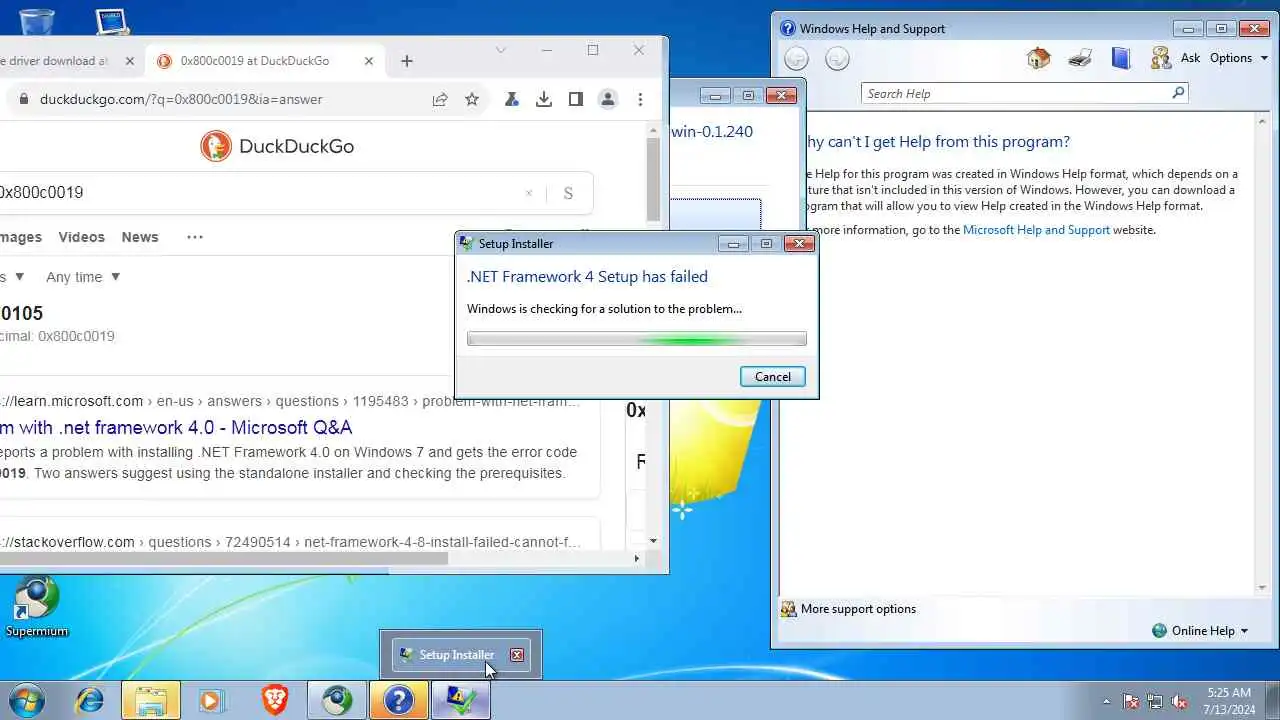Click Windows Start button
This screenshot has height=720, width=1280.
(x=27, y=700)
